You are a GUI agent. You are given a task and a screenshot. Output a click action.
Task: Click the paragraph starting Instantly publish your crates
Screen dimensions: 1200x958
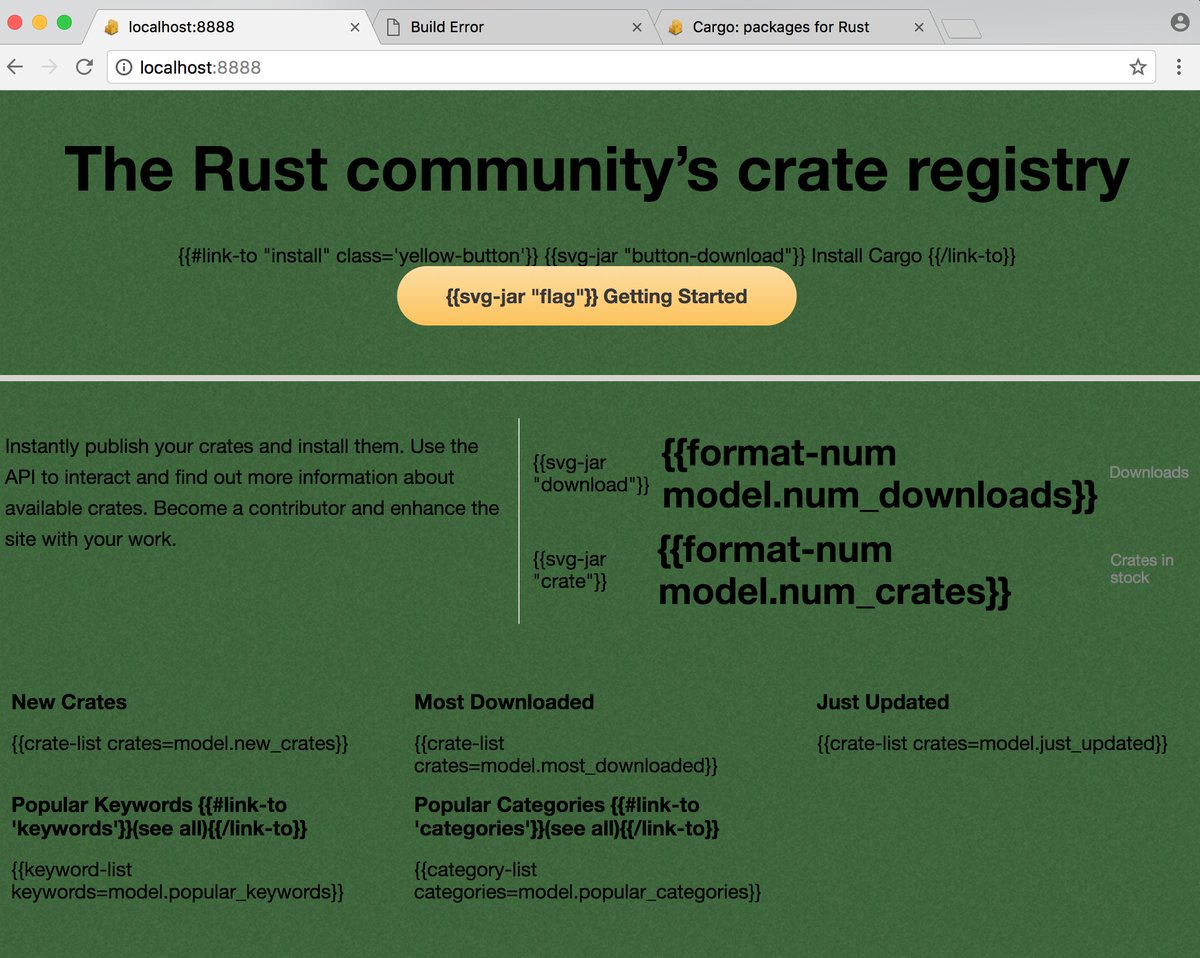(252, 493)
